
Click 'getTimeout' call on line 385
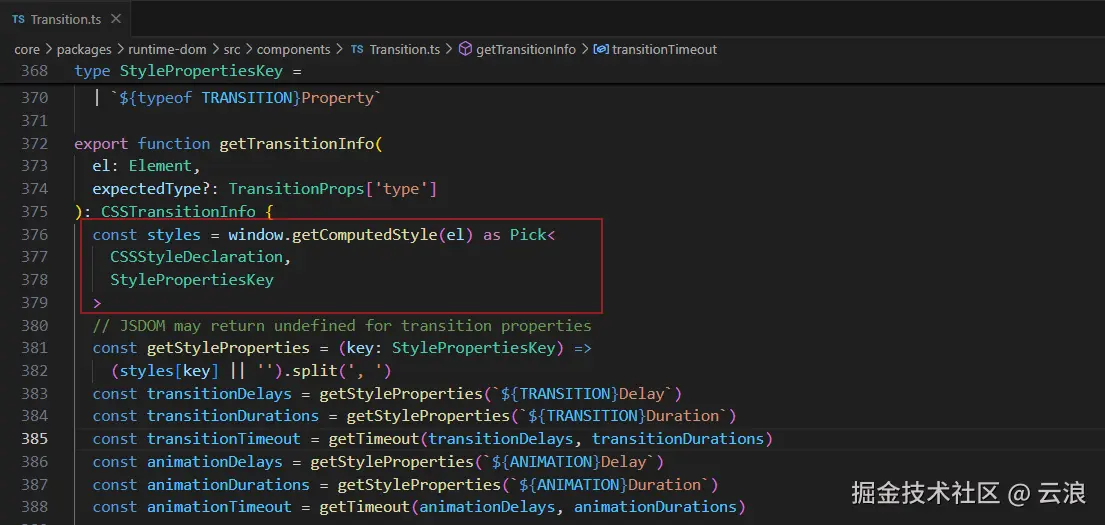(x=374, y=439)
